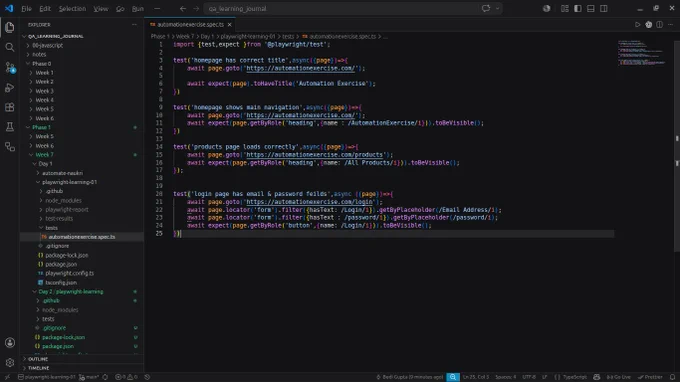Expand the notes folder
This screenshot has height=382, width=680.
82,54
